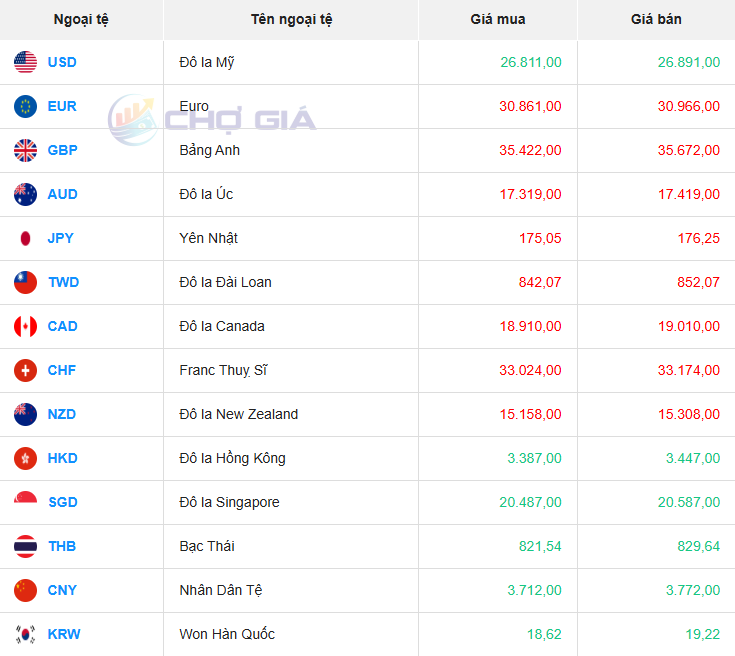Image resolution: width=735 pixels, height=656 pixels.
Task: Click the CNY currency link
Action: coord(62,590)
